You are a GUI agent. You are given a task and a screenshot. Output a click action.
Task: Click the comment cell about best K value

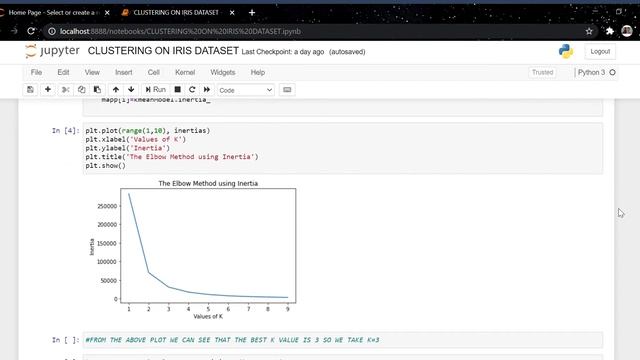[x=343, y=340]
